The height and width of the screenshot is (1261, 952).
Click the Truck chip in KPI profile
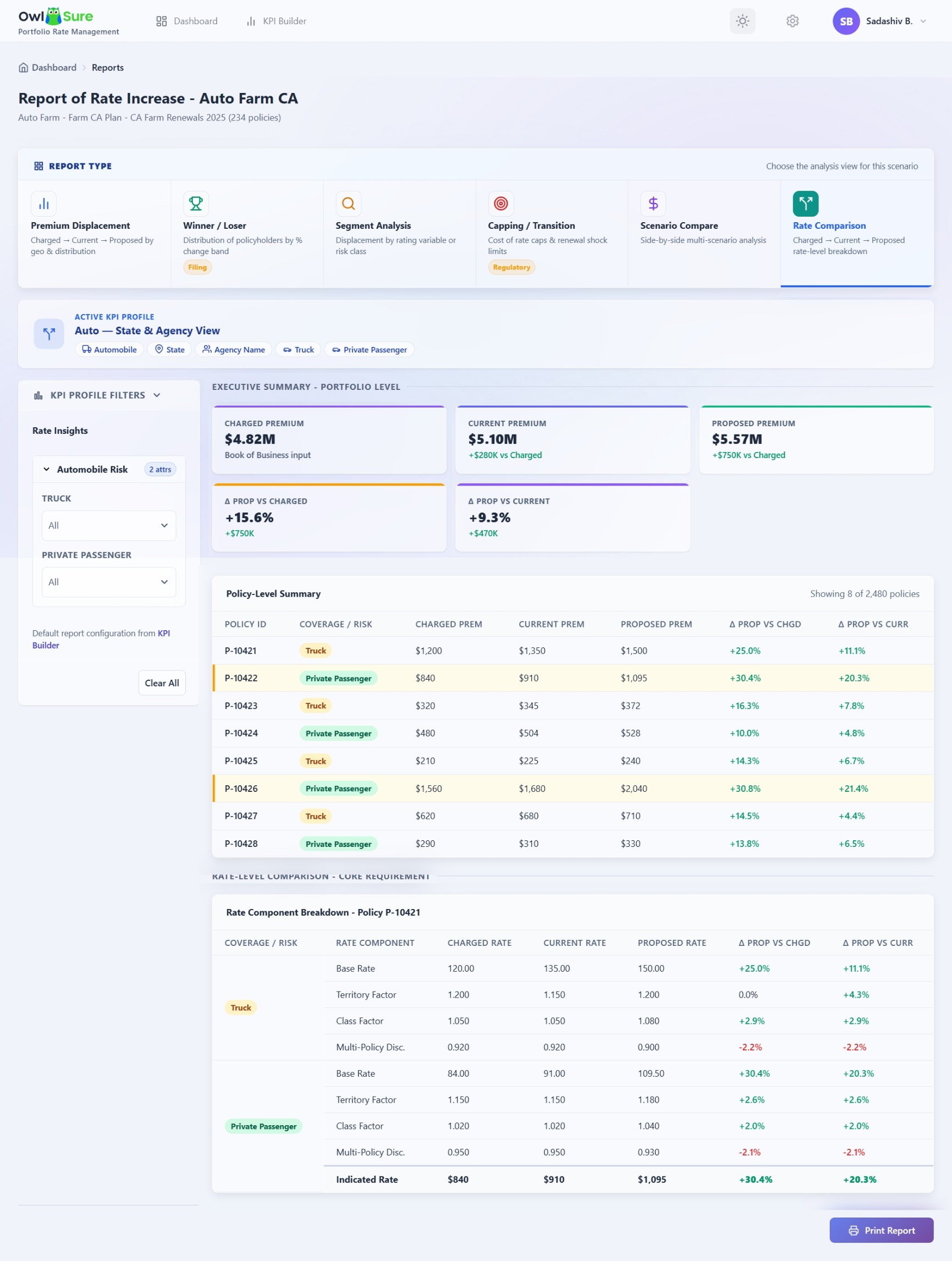coord(299,349)
